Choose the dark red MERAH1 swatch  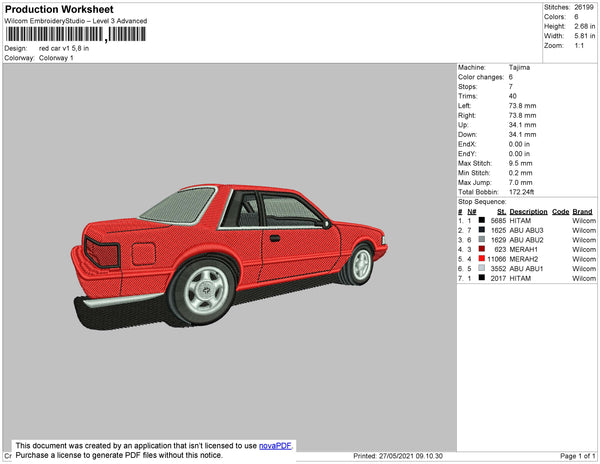point(482,249)
